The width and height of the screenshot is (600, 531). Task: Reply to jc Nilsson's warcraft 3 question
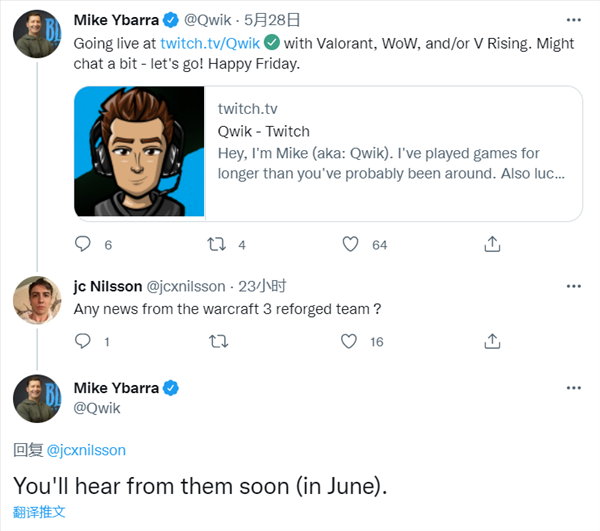click(83, 341)
